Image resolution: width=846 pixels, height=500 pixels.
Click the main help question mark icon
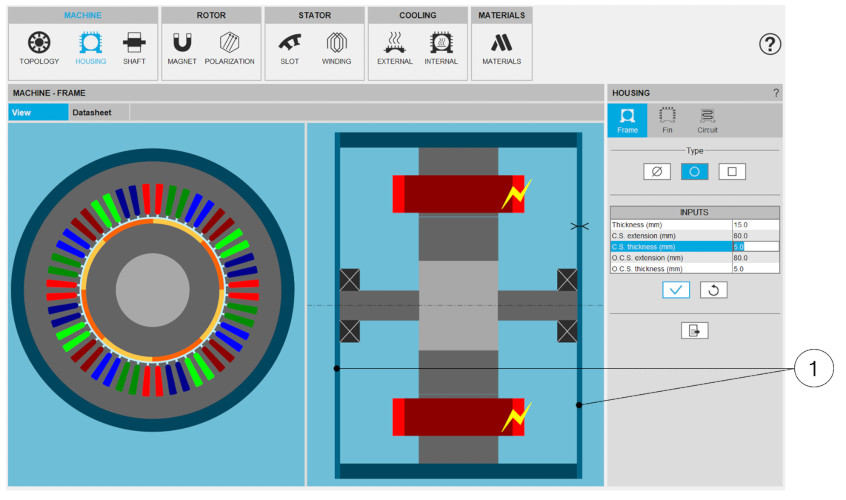pos(769,44)
